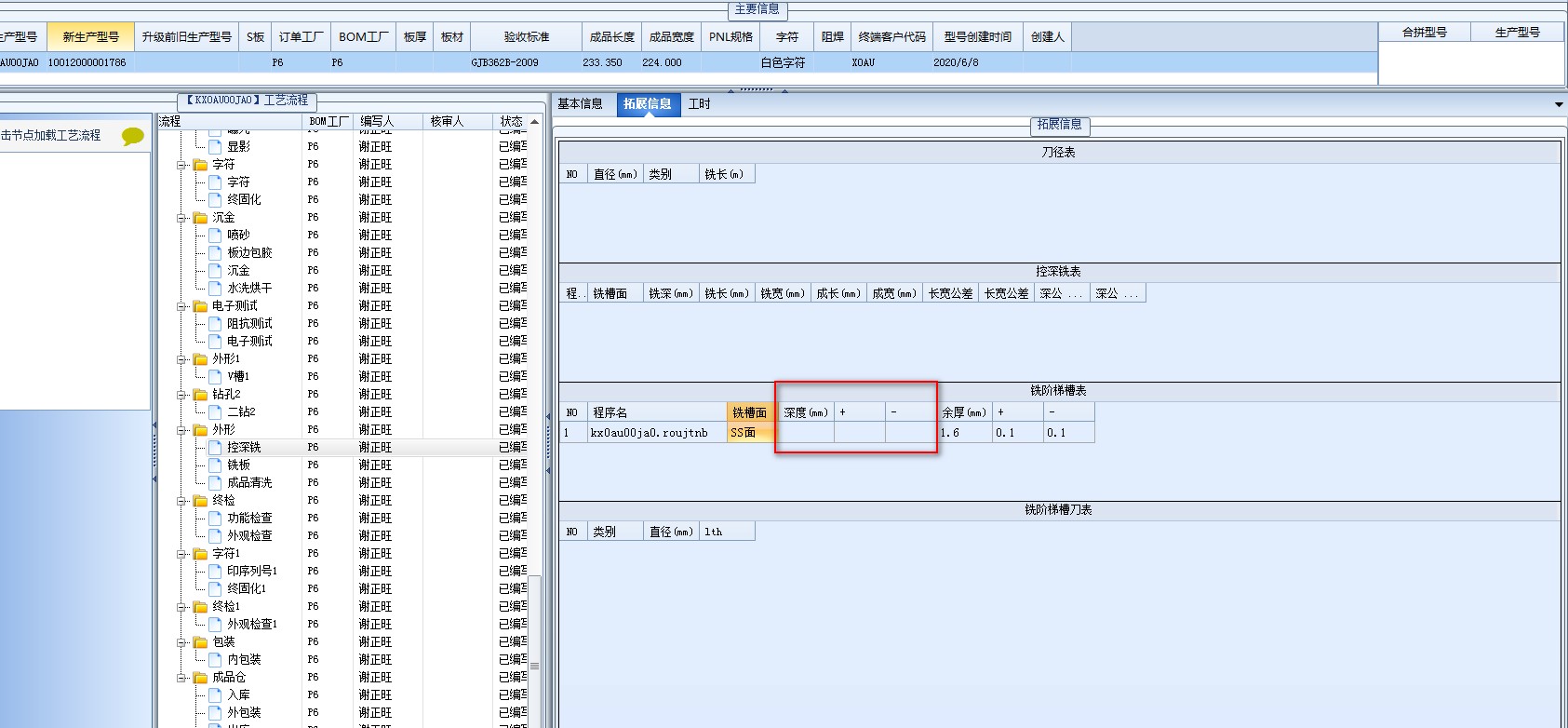Click document icon beside 内包装
1568x728 pixels.
(215, 659)
